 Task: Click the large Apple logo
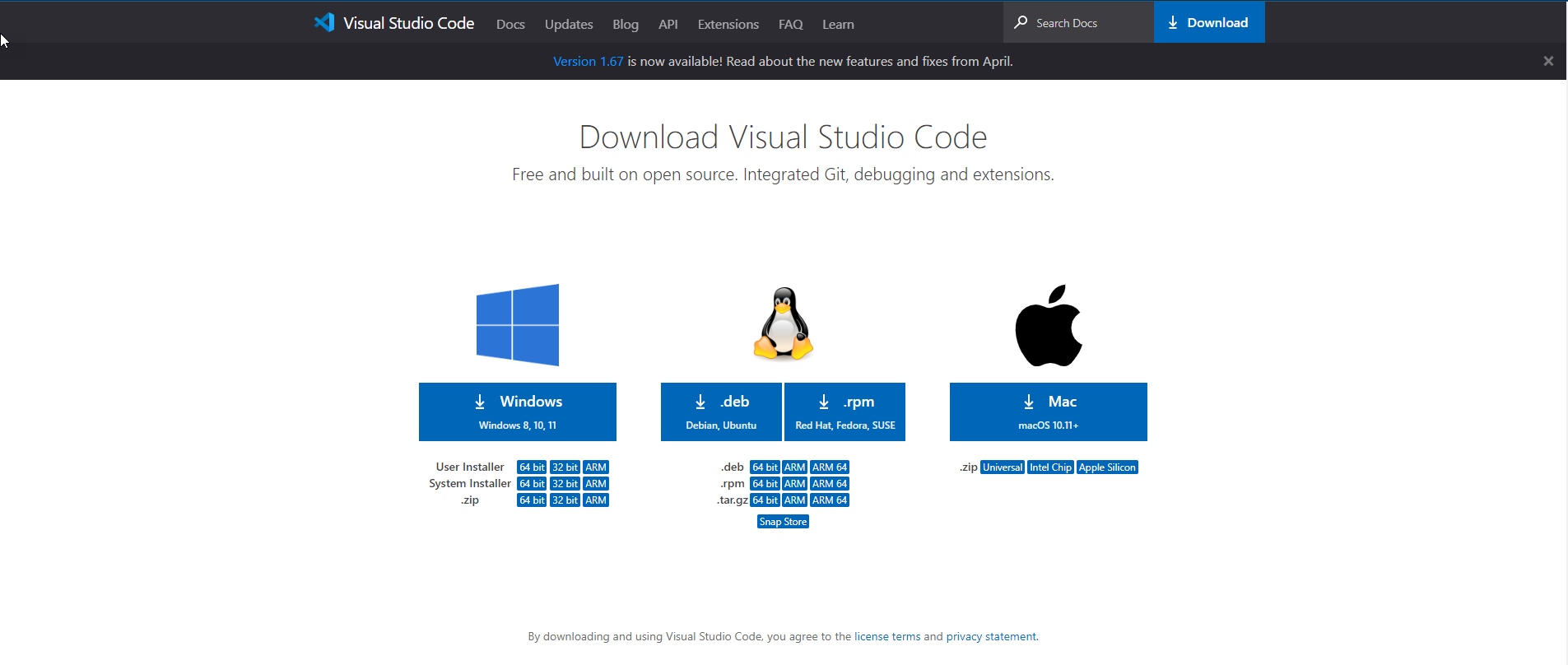point(1049,326)
